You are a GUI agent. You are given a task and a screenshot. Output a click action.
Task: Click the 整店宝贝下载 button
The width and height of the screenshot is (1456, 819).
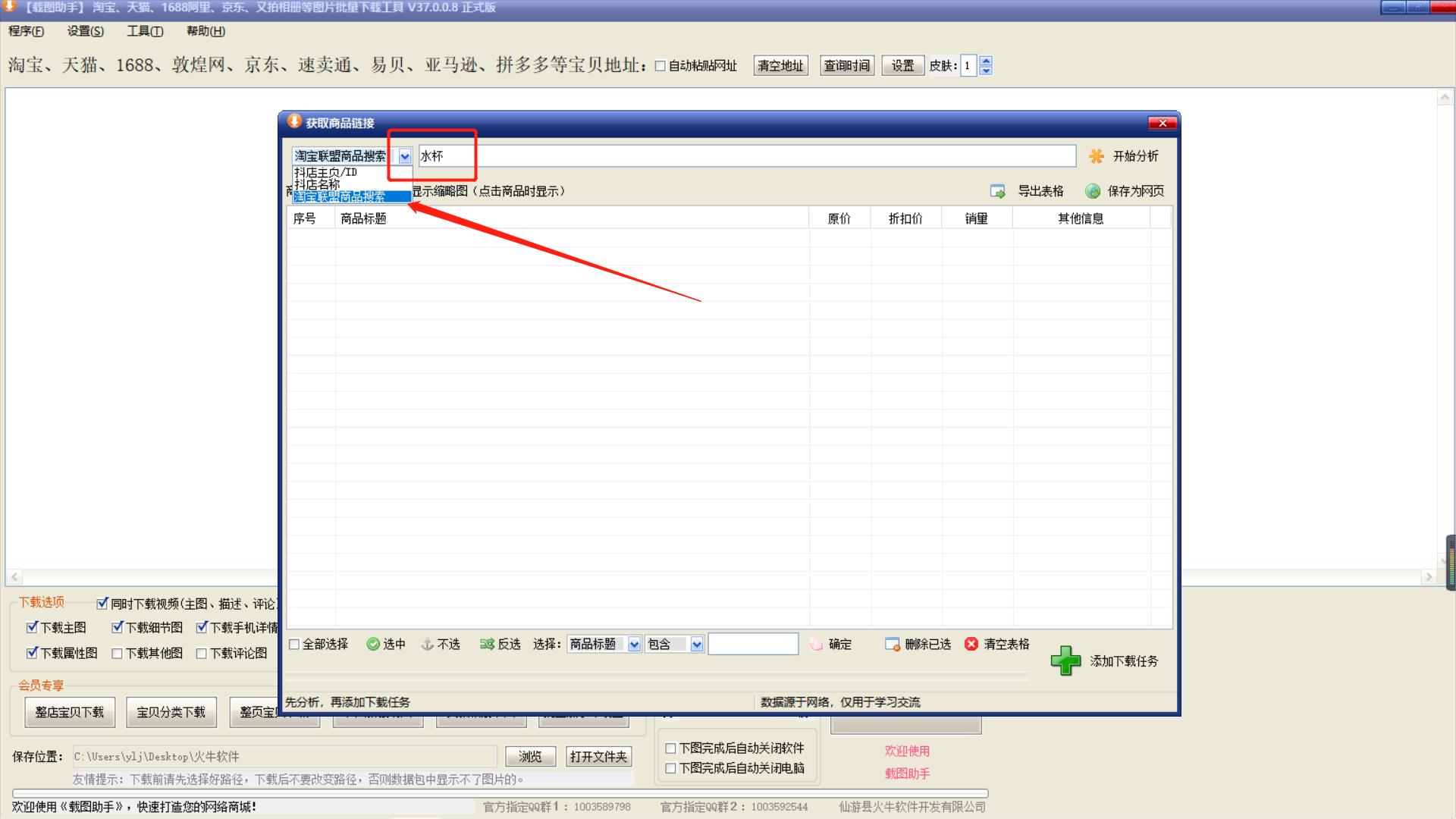tap(69, 712)
